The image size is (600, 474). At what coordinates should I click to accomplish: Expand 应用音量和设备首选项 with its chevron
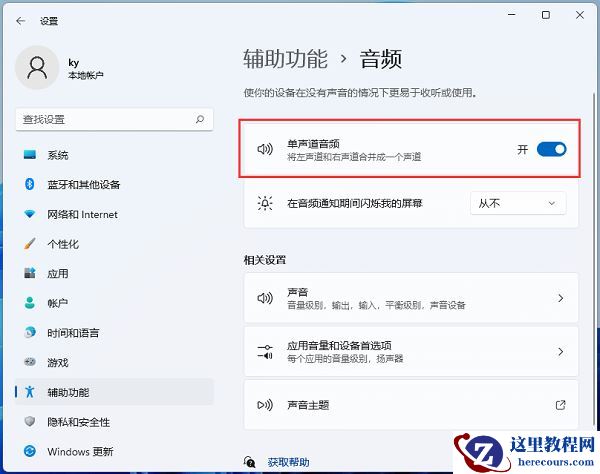pyautogui.click(x=561, y=352)
